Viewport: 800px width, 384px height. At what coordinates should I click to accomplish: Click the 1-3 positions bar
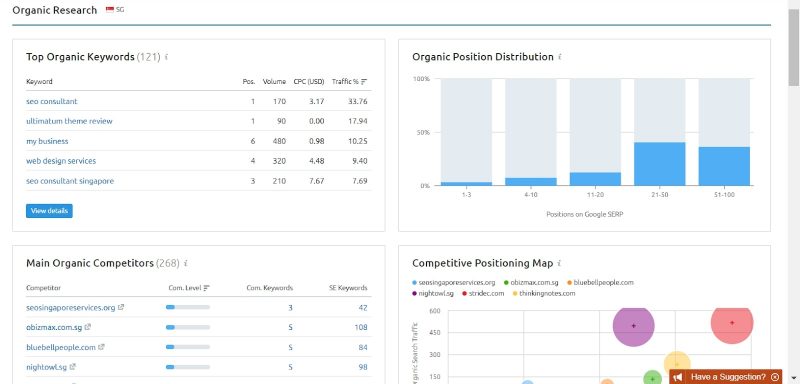click(x=466, y=184)
